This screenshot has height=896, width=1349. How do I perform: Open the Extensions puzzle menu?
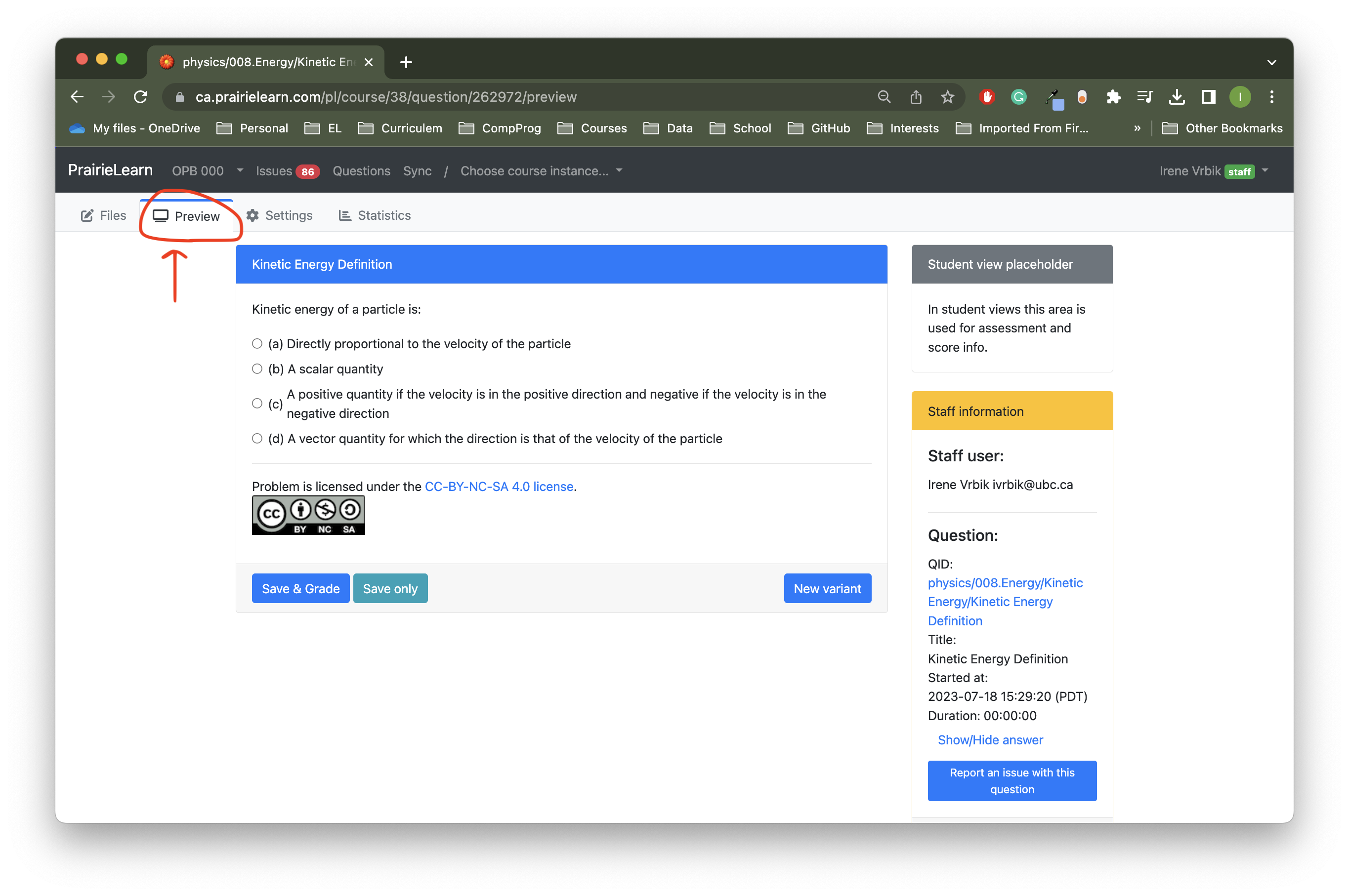[1113, 97]
